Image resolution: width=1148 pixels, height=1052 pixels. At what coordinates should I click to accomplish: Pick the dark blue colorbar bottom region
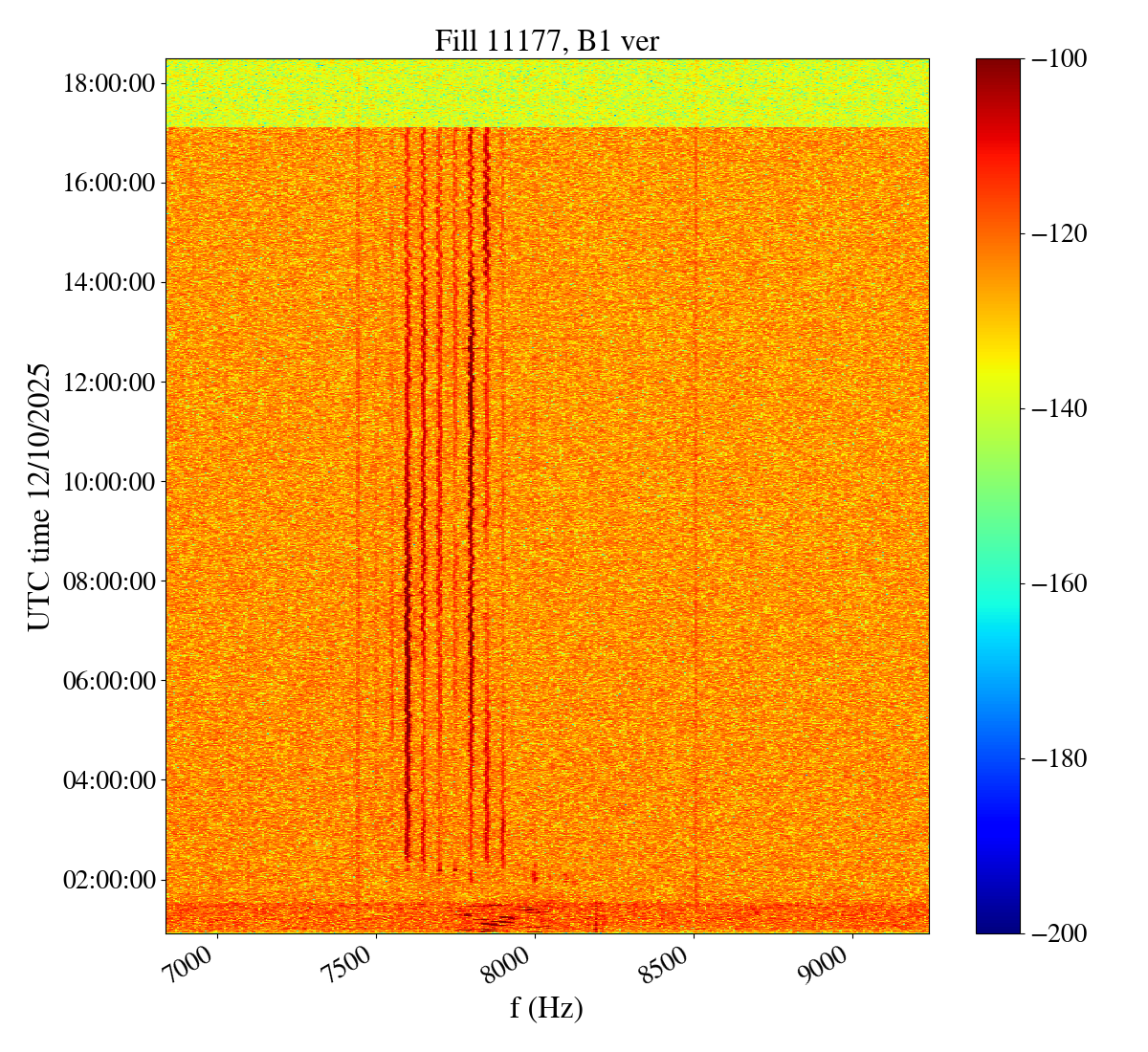(x=998, y=913)
